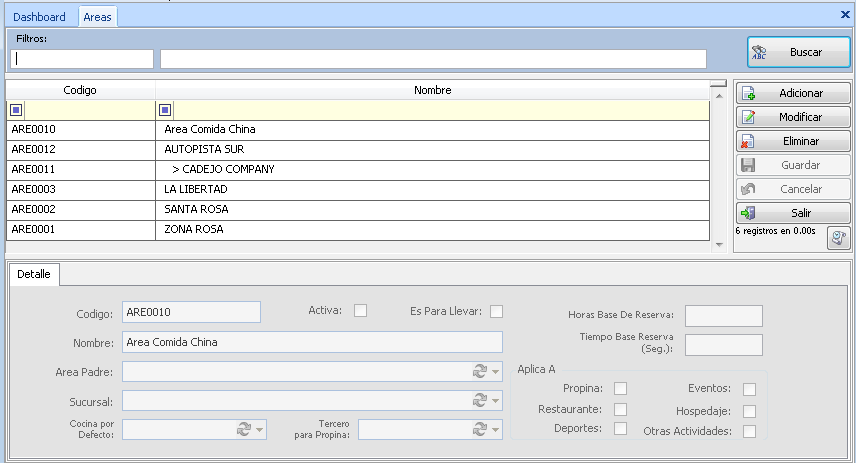Click the Nombre column filter icon

click(x=165, y=110)
